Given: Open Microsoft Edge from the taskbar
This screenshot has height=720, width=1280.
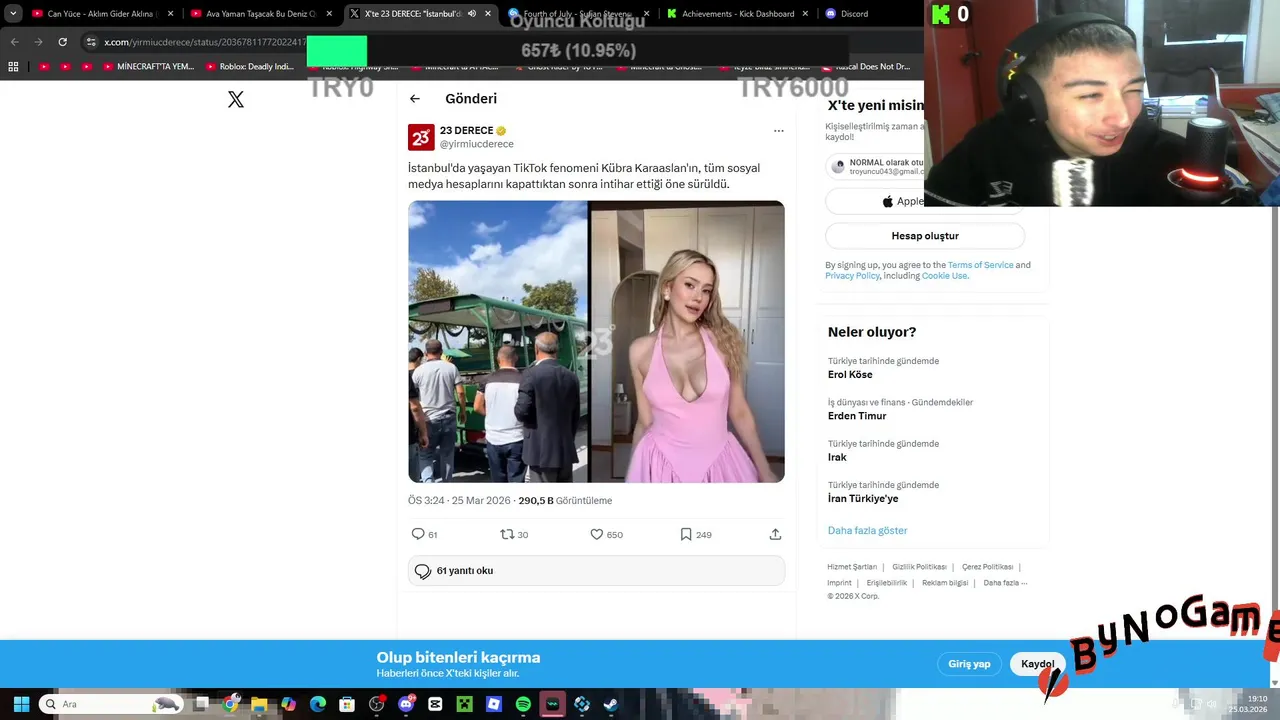Looking at the screenshot, I should (x=318, y=704).
